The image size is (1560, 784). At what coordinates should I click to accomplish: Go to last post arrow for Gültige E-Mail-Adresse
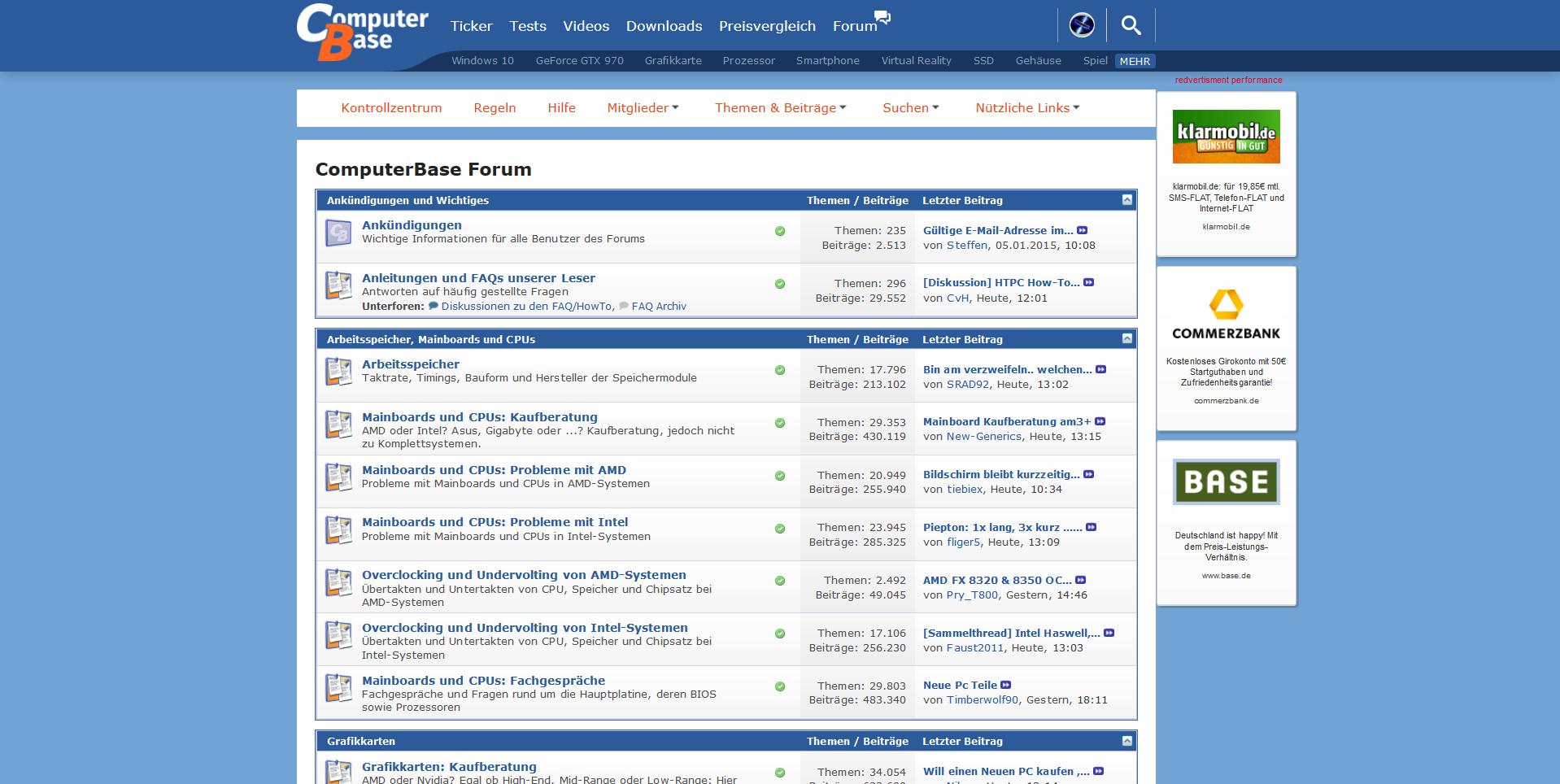(x=1082, y=230)
